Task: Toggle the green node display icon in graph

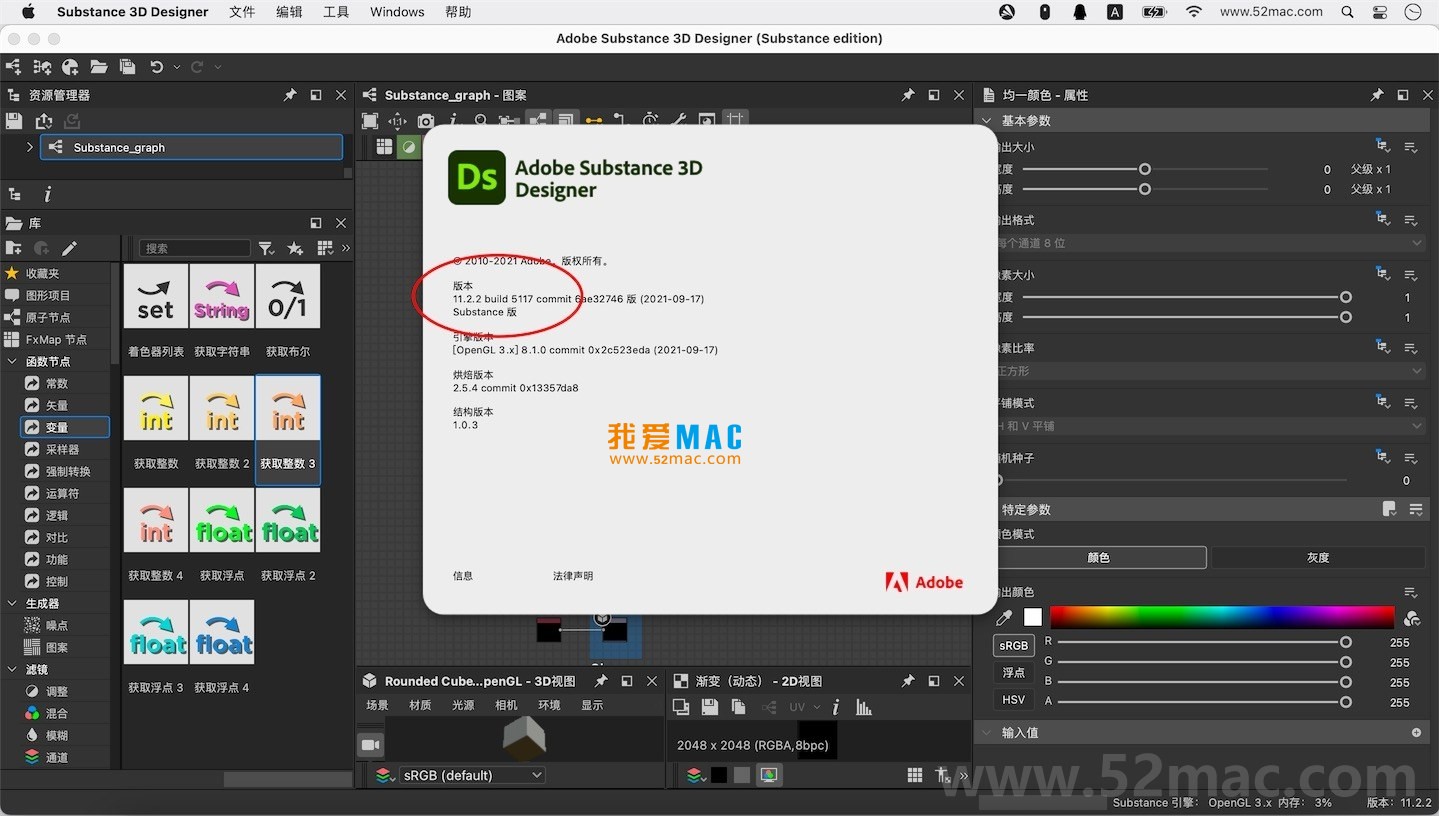Action: [x=408, y=147]
